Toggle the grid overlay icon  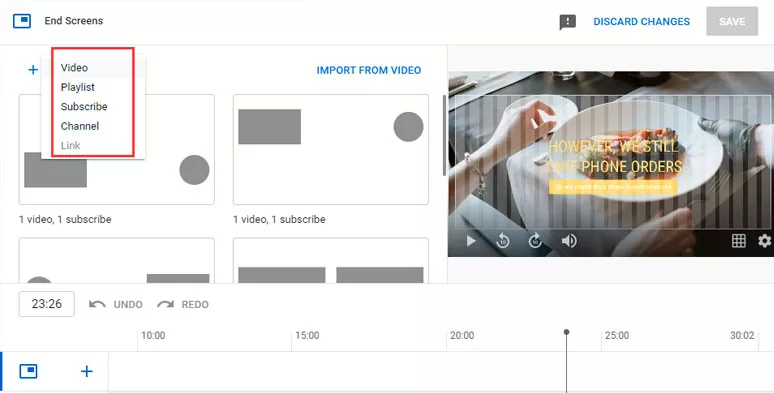(x=738, y=240)
